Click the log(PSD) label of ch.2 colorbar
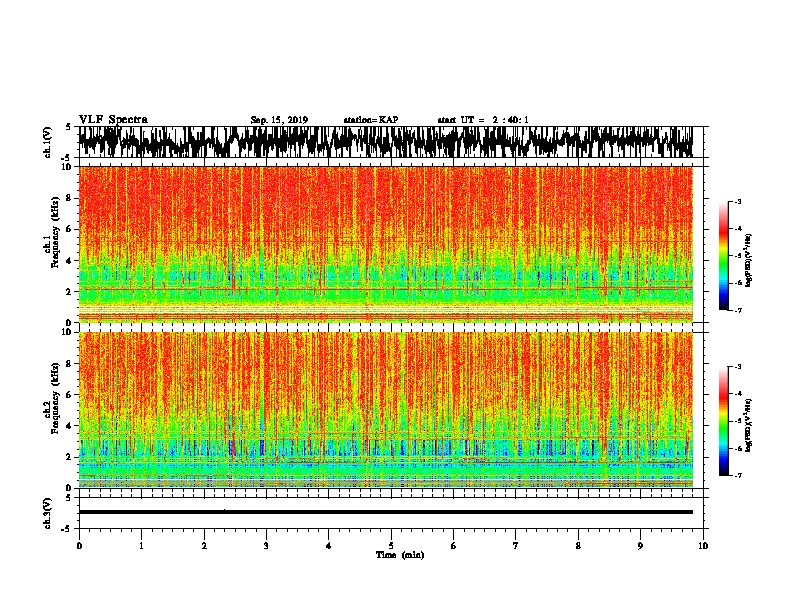The width and height of the screenshot is (792, 612). click(749, 425)
